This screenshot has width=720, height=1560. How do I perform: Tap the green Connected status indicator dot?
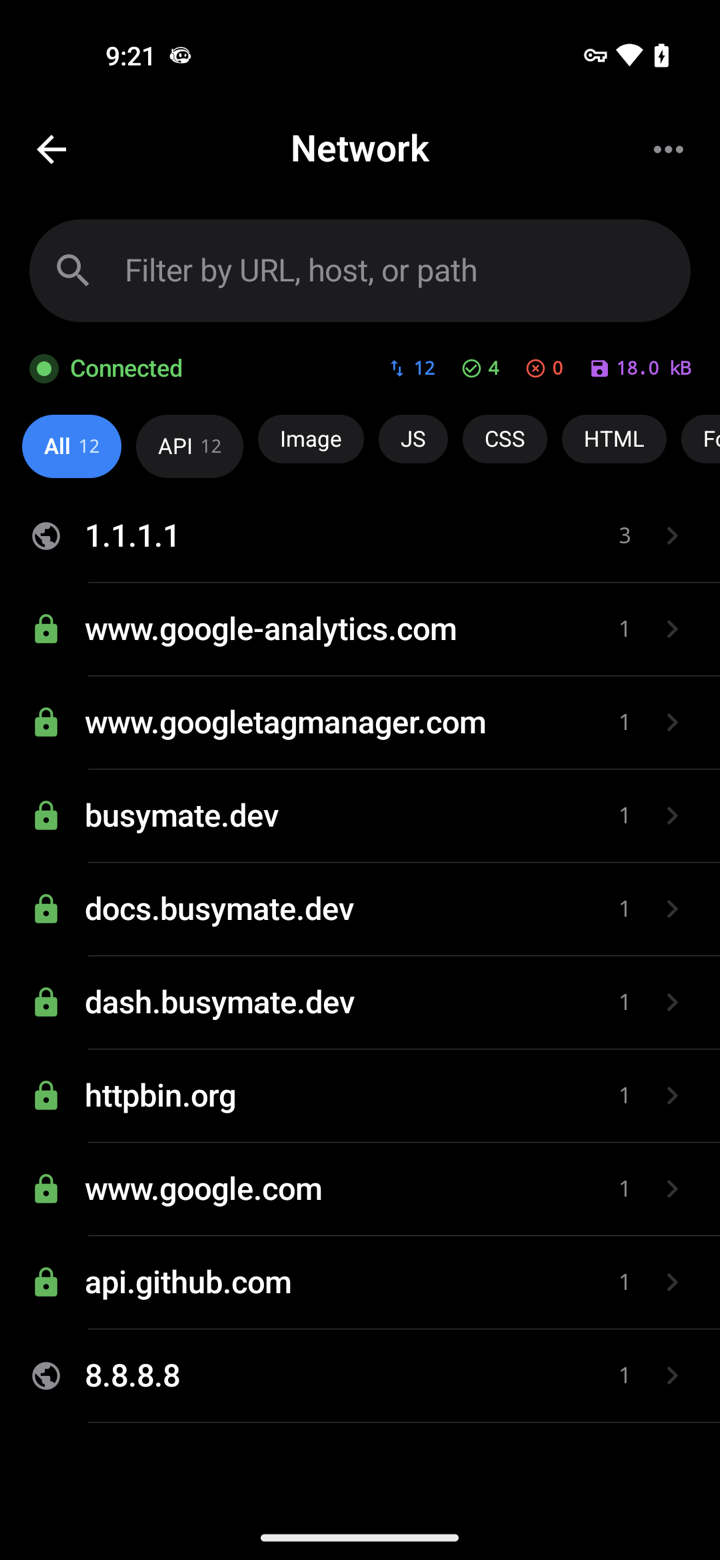pyautogui.click(x=44, y=369)
